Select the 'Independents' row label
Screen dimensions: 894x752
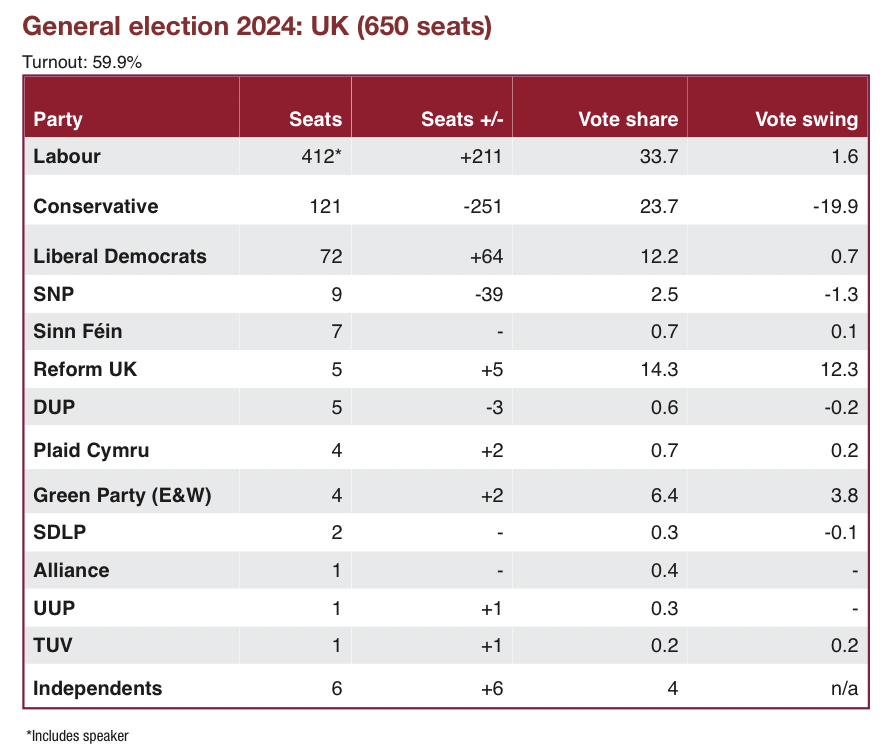coord(97,688)
